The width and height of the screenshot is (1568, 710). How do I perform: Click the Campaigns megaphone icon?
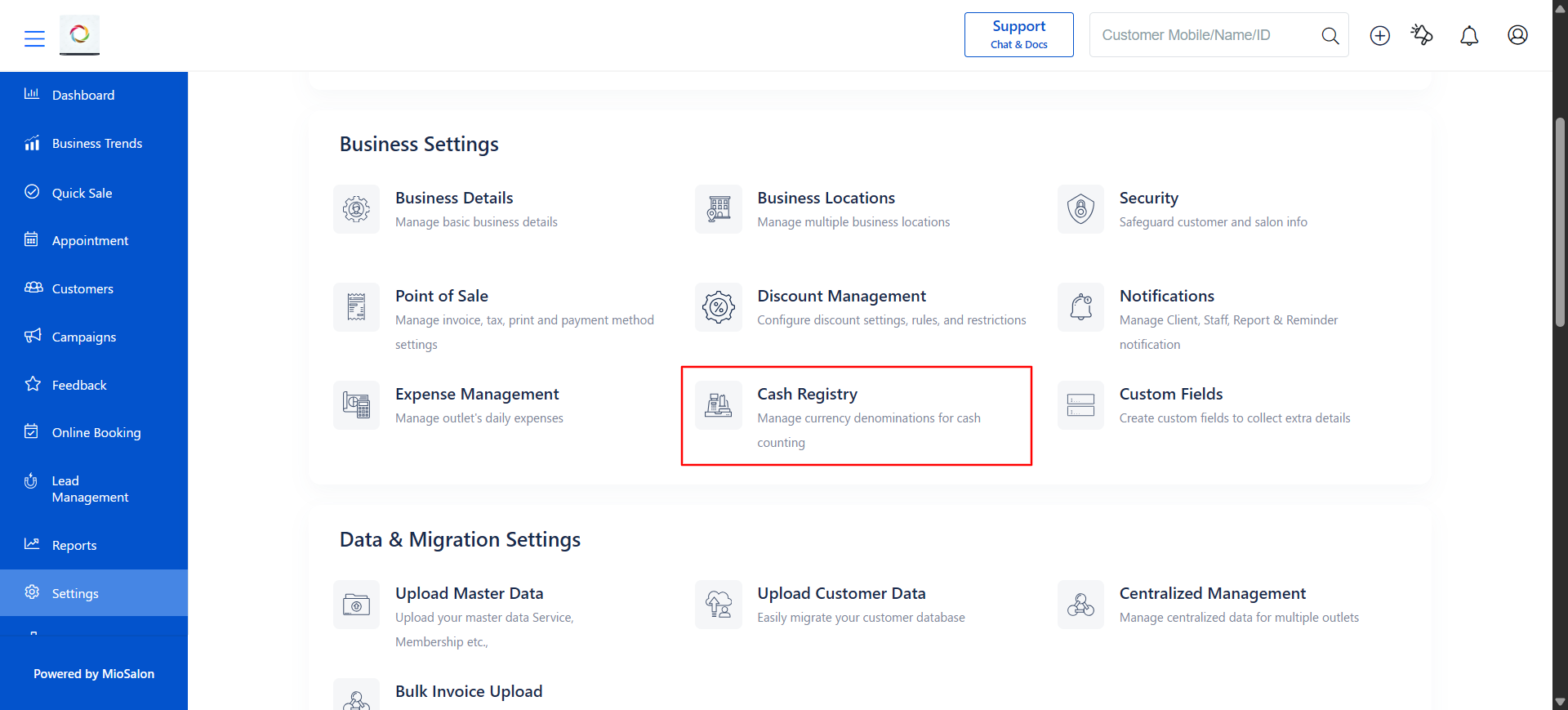(x=33, y=336)
